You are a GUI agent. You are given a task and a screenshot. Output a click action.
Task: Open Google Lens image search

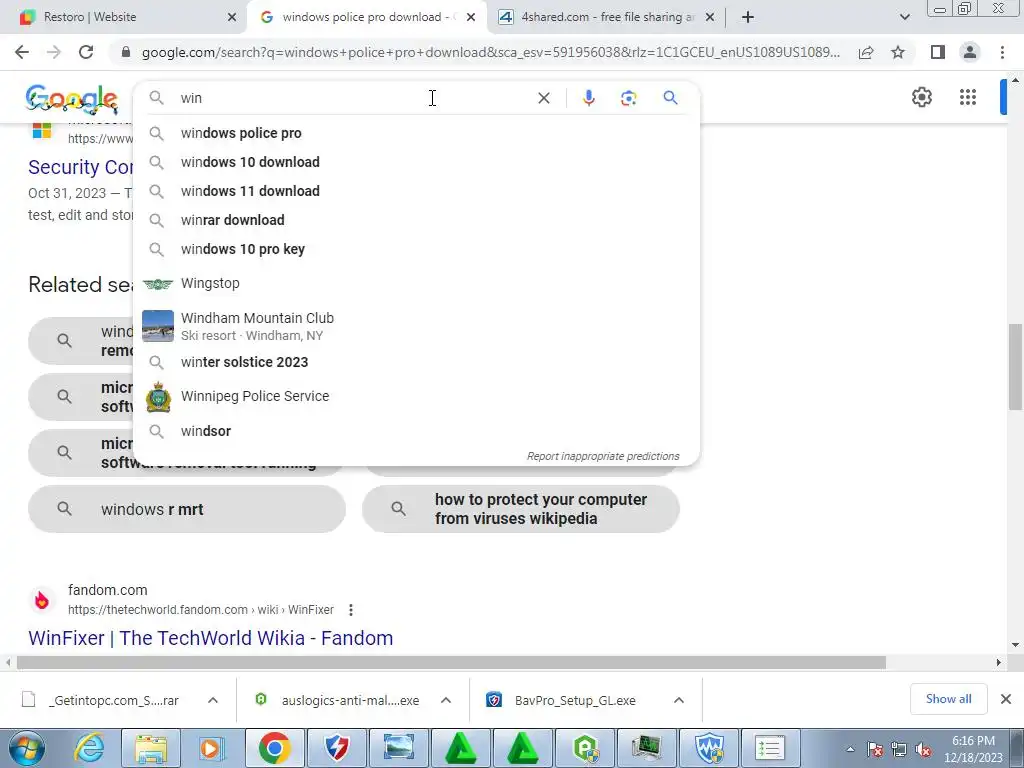(628, 98)
